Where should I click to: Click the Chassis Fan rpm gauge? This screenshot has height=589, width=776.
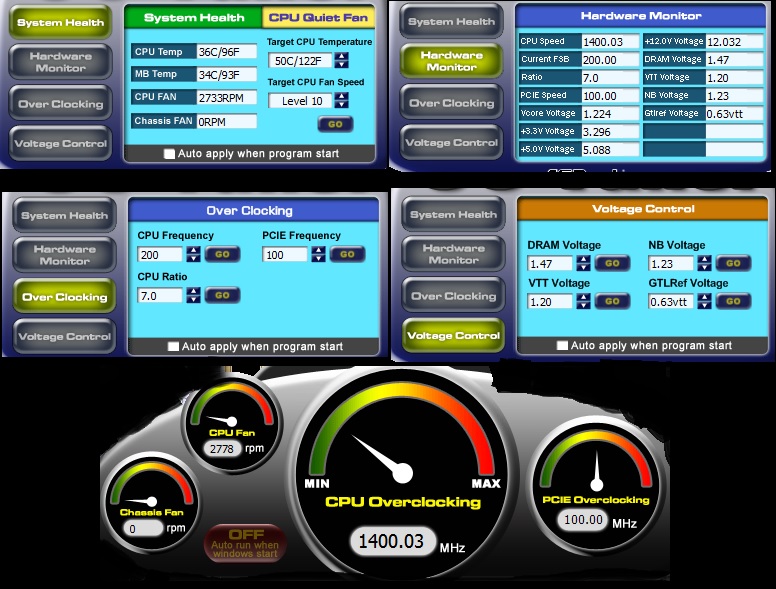151,503
